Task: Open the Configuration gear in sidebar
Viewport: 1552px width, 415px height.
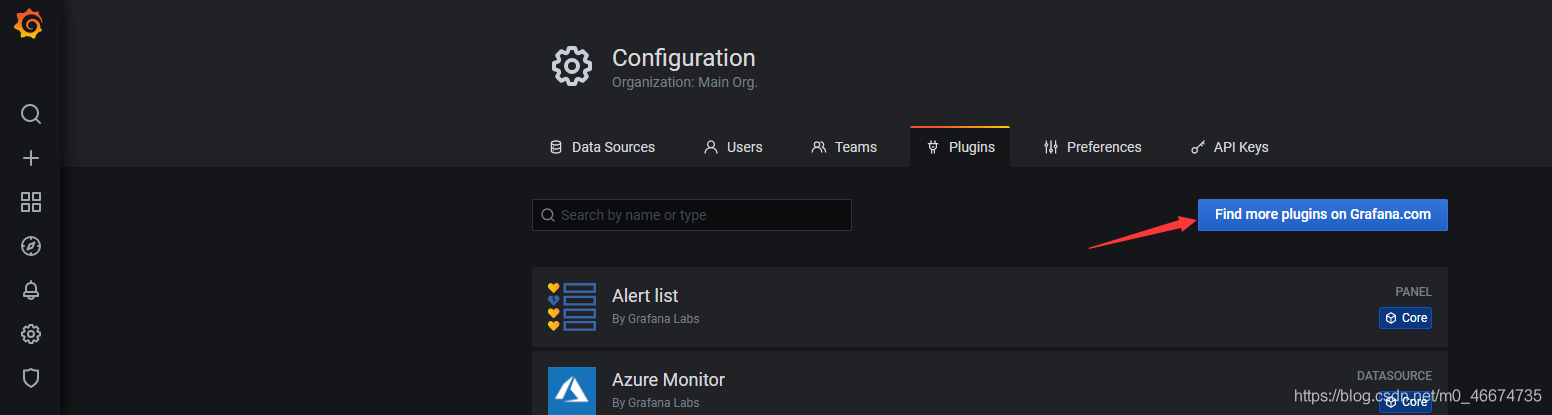Action: (31, 334)
